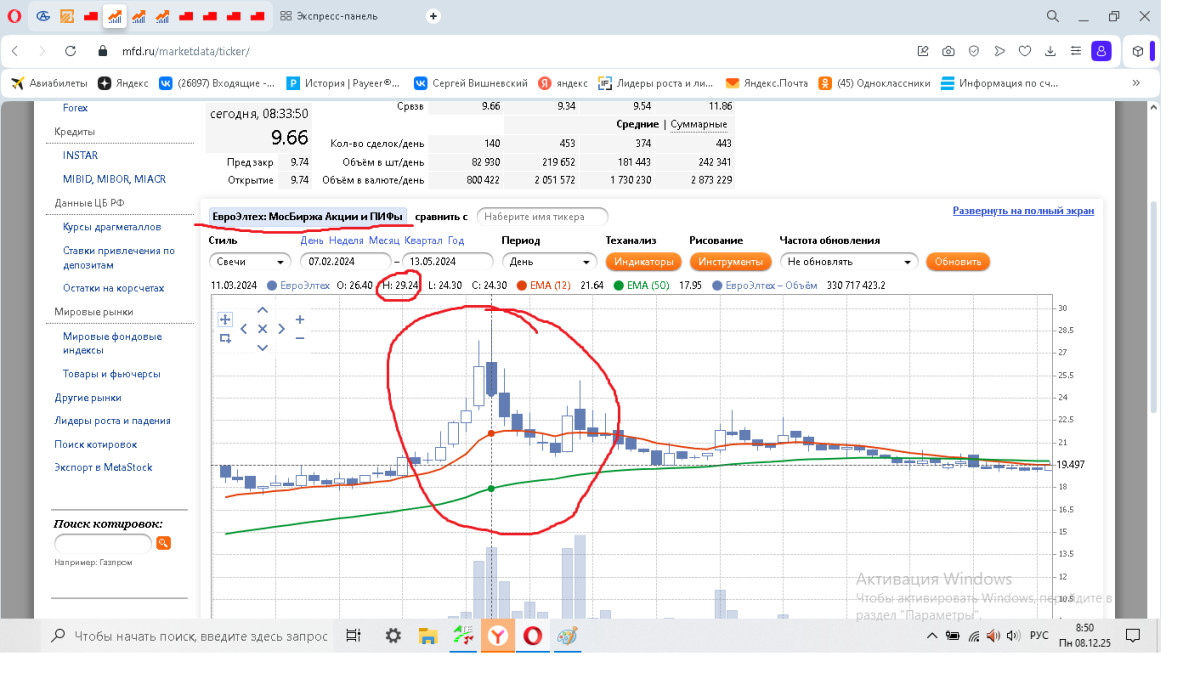Click the chart pan-up arrow
Screen dimensions: 1200x690
[x=262, y=310]
